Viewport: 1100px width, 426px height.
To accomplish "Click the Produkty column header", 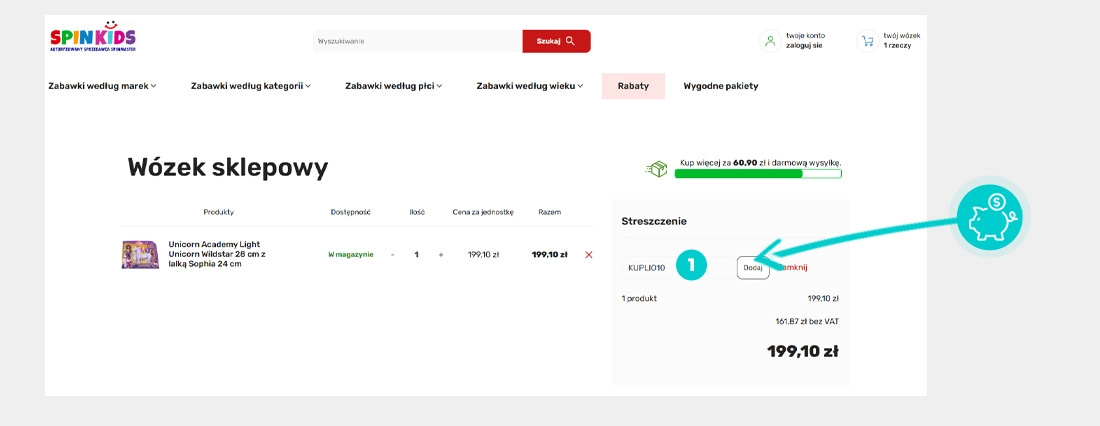I will click(x=219, y=212).
